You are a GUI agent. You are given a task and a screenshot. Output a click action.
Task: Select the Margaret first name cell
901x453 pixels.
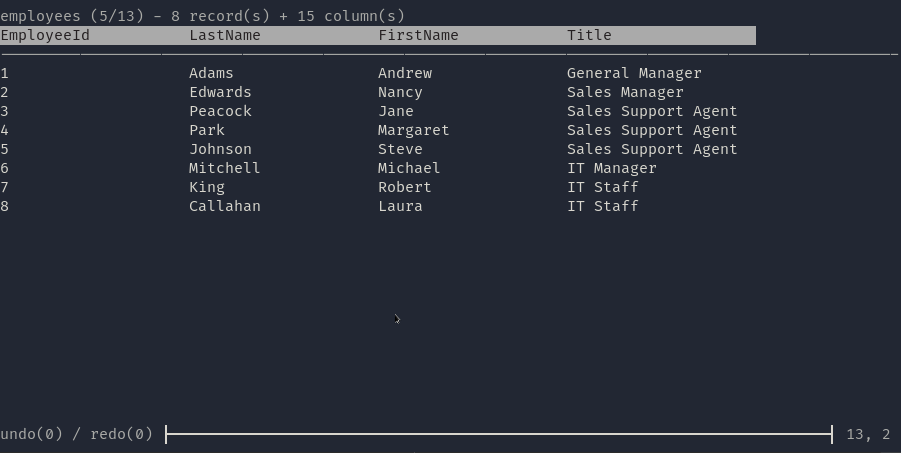413,130
